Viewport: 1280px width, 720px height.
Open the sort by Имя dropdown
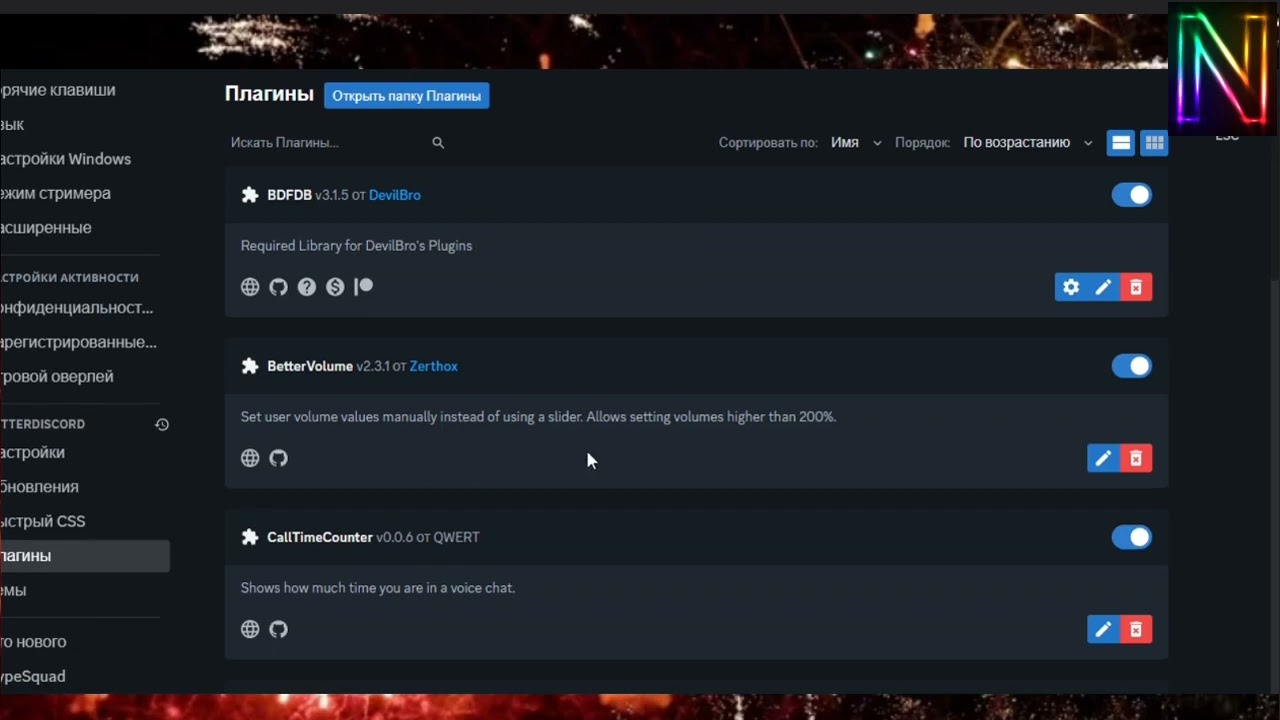(856, 143)
